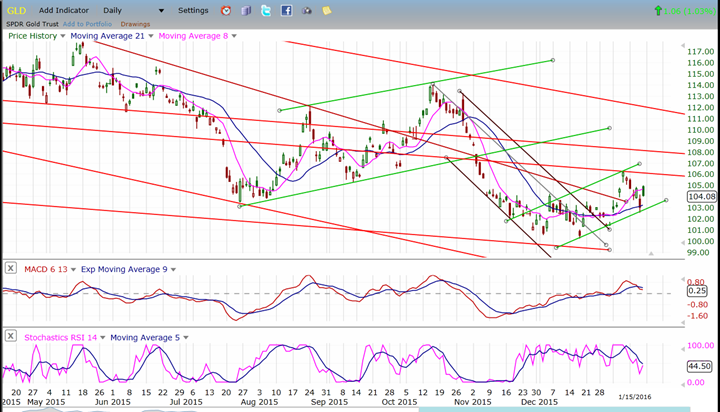The width and height of the screenshot is (720, 412).
Task: Share chart on Twitter
Action: coord(266,10)
